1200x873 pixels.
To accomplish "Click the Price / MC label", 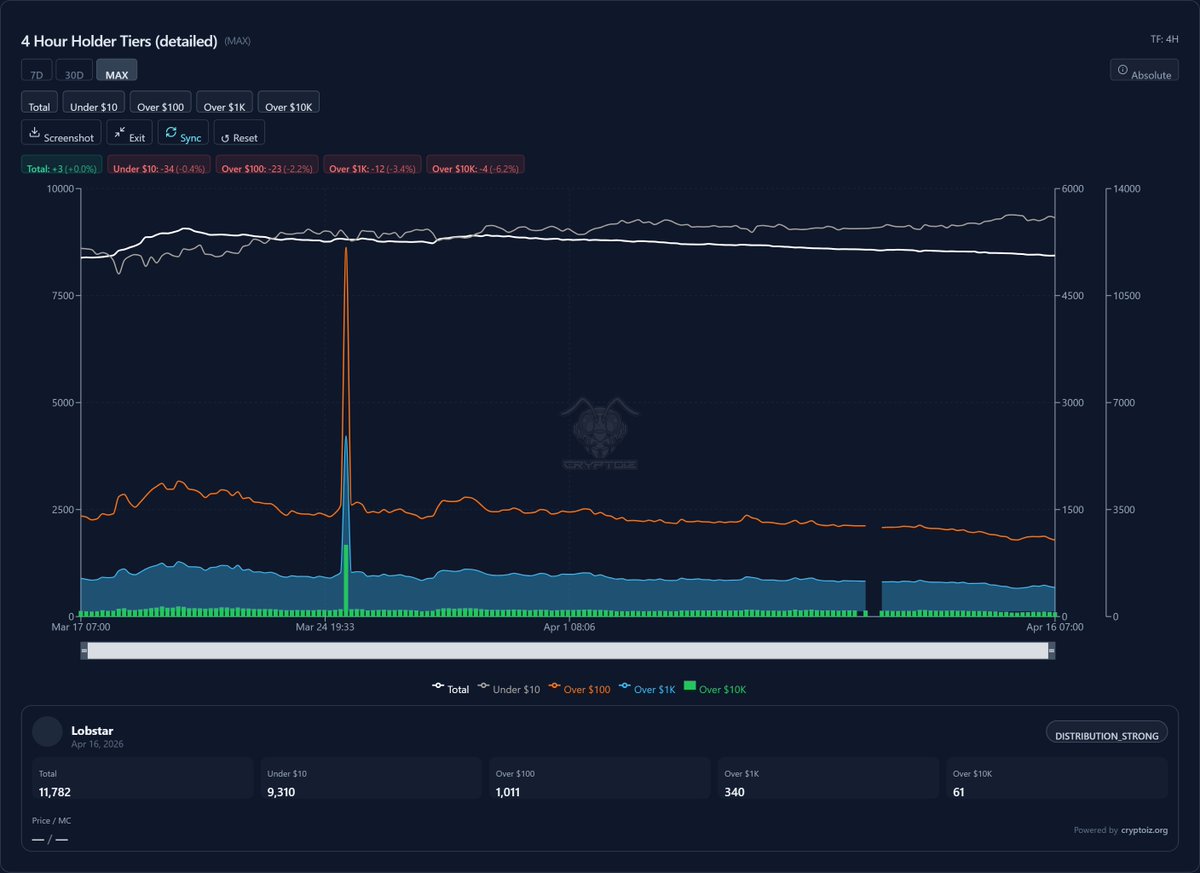I will [51, 820].
